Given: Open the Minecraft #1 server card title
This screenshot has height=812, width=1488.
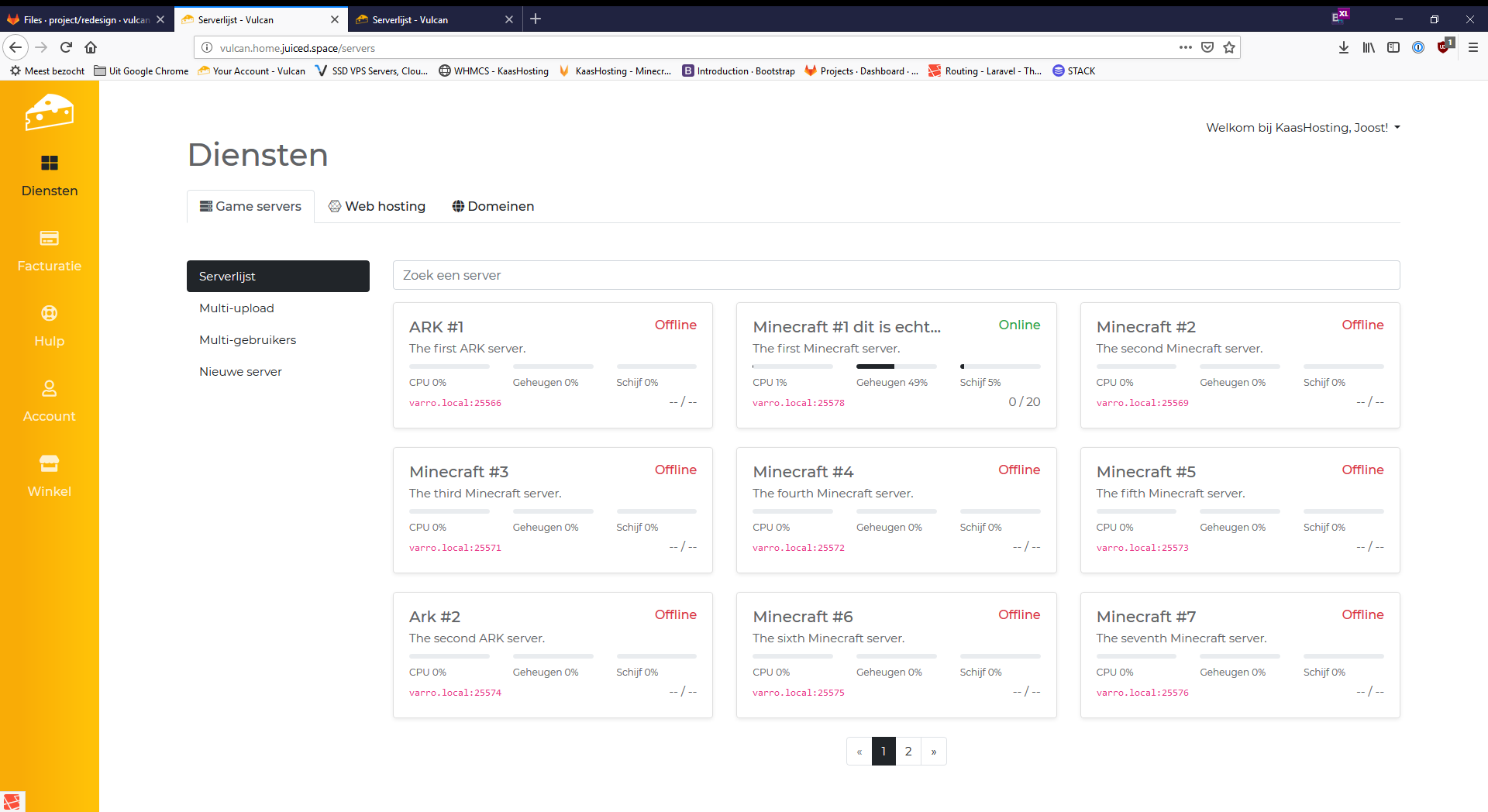Looking at the screenshot, I should coord(846,327).
